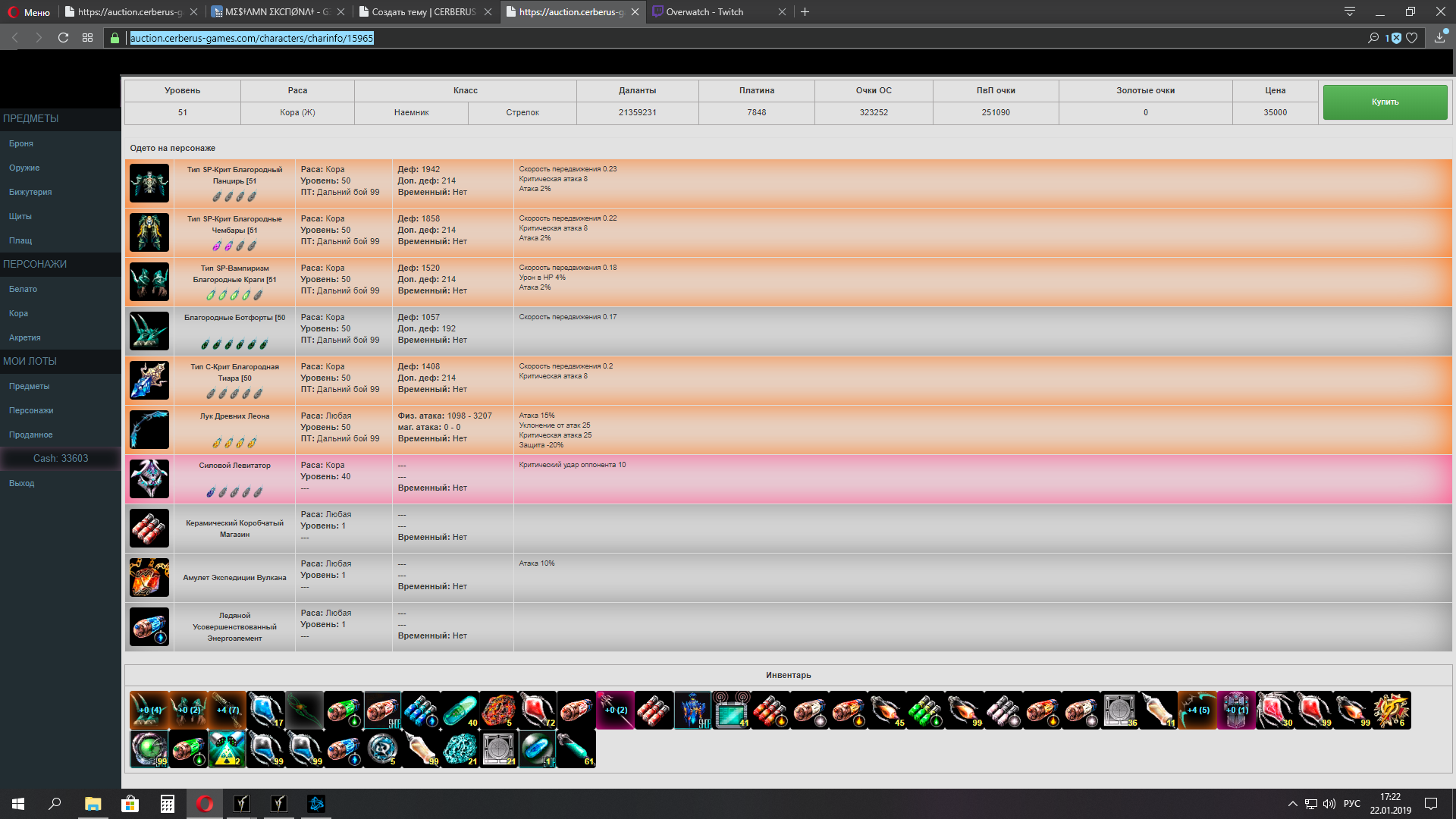
Task: Click Opera icon in taskbar
Action: [205, 804]
